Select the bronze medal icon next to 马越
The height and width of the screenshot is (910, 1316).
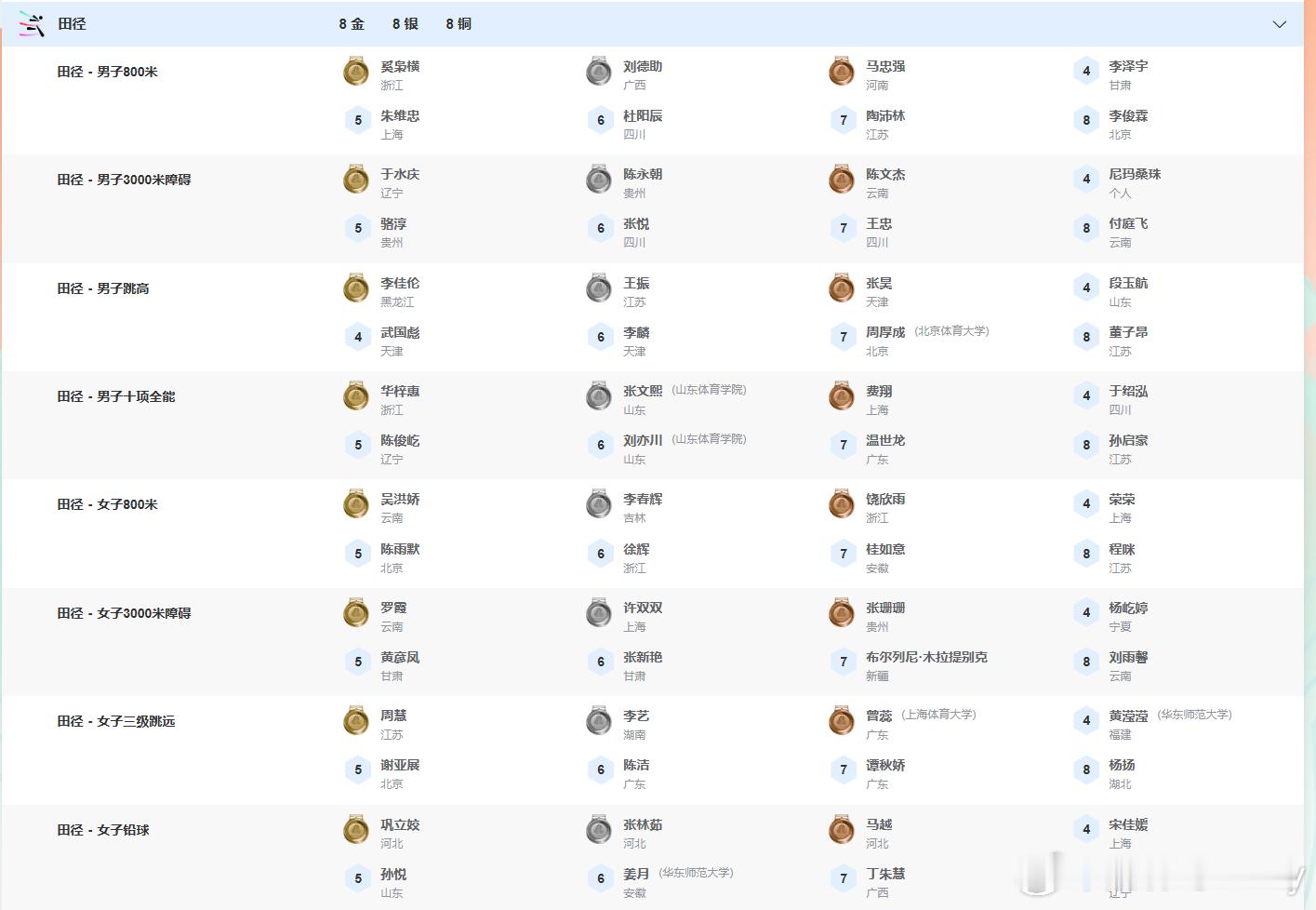pyautogui.click(x=842, y=829)
